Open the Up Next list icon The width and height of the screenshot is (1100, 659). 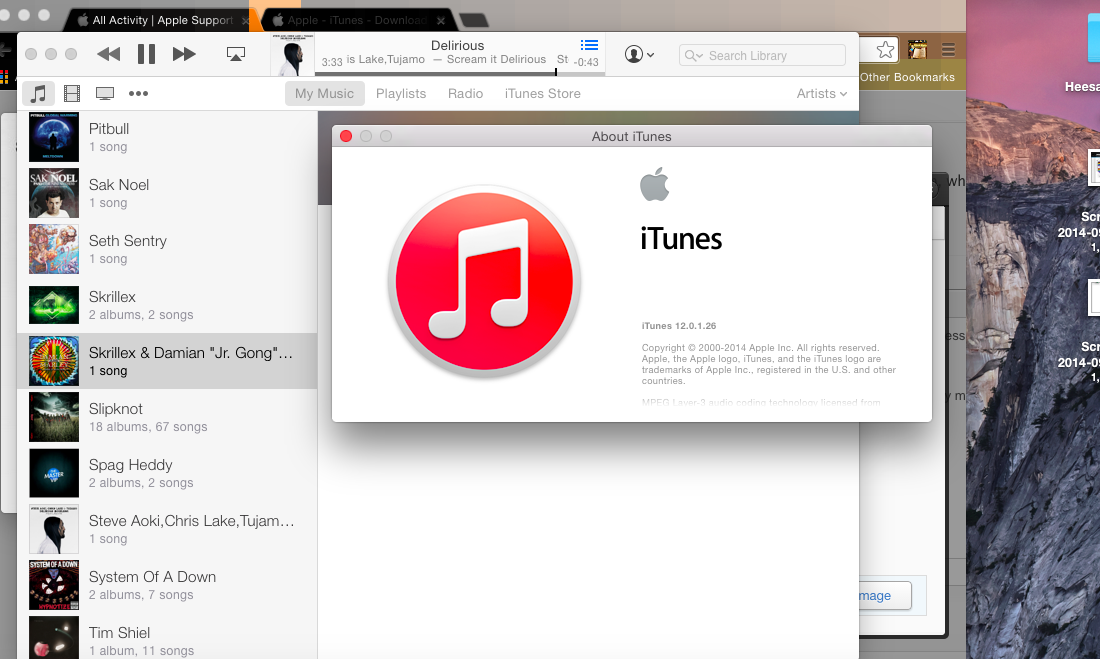[589, 45]
